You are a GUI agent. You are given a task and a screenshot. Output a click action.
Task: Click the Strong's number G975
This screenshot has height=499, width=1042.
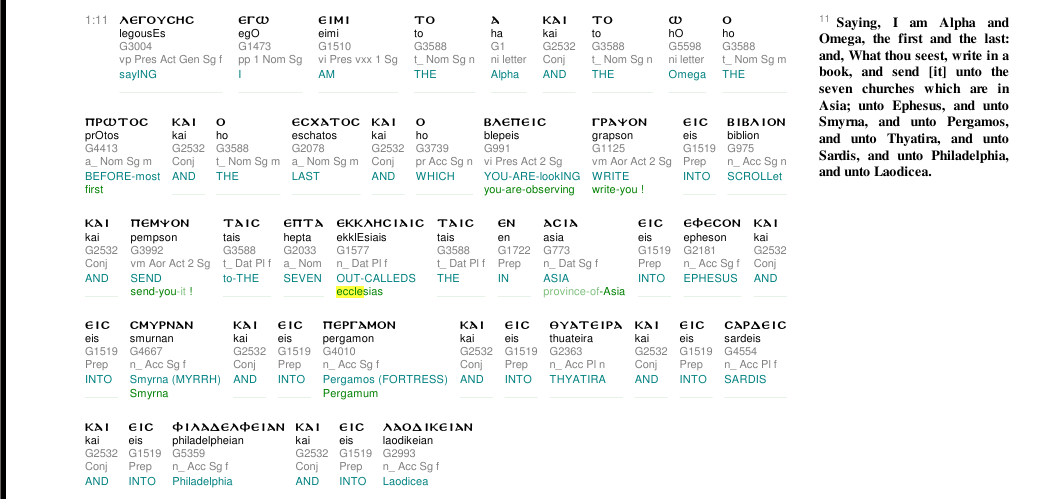[741, 149]
